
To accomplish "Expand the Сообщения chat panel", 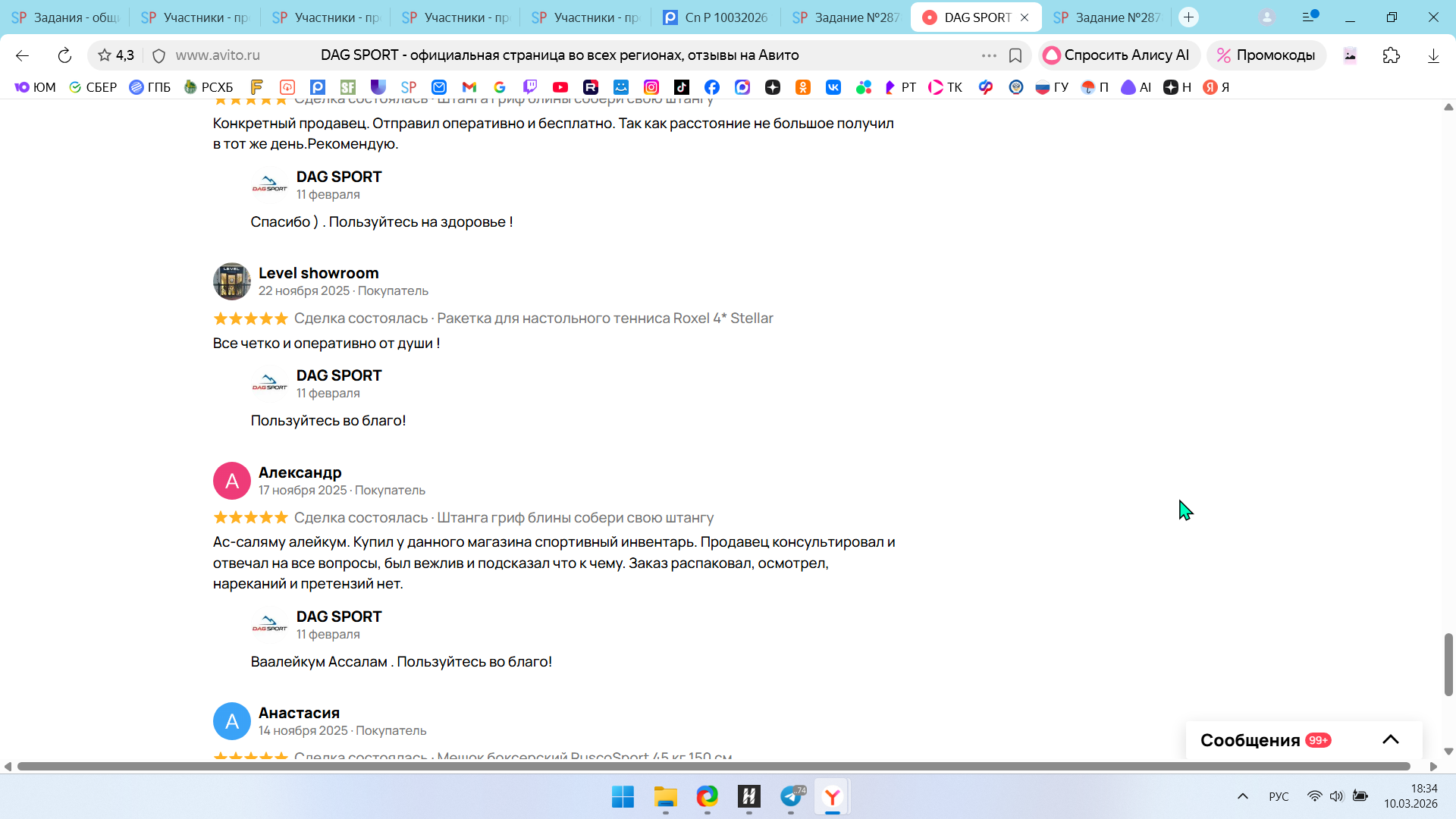I will [x=1390, y=740].
